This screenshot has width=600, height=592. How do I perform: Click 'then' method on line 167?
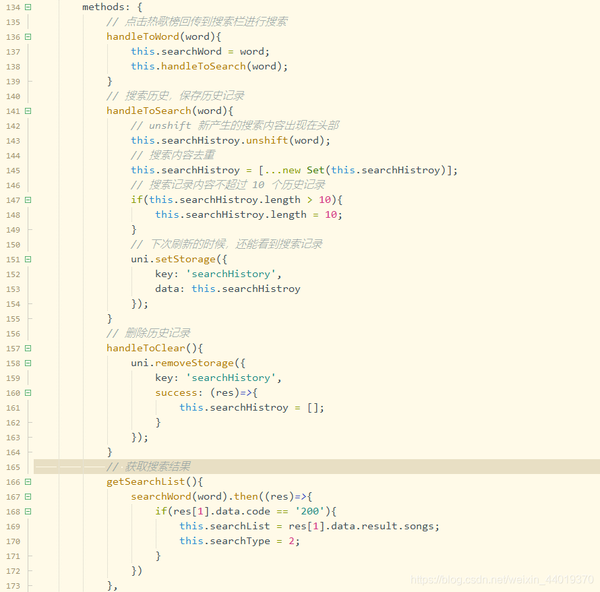coord(246,497)
